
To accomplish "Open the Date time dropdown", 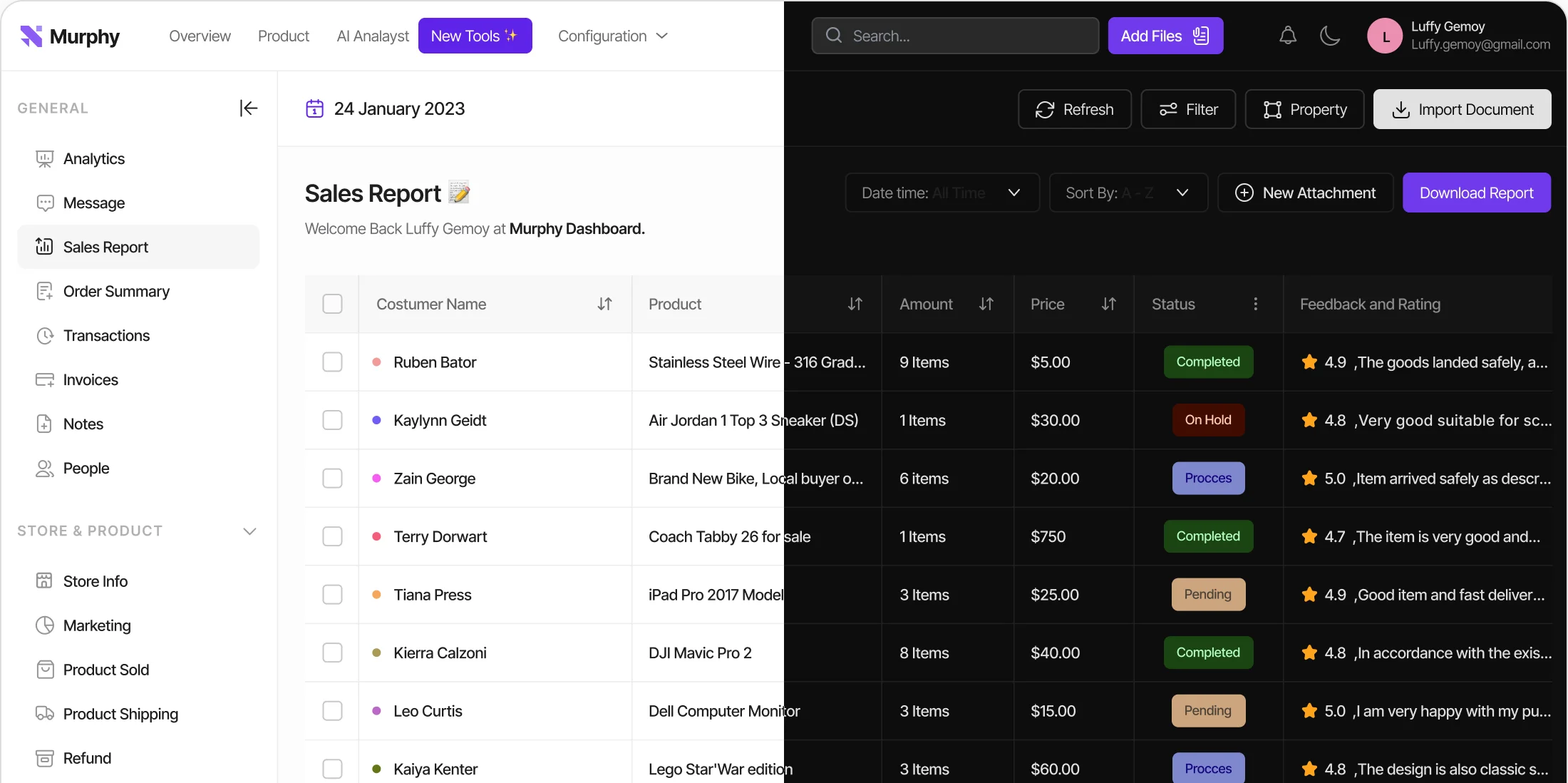I will tap(942, 193).
